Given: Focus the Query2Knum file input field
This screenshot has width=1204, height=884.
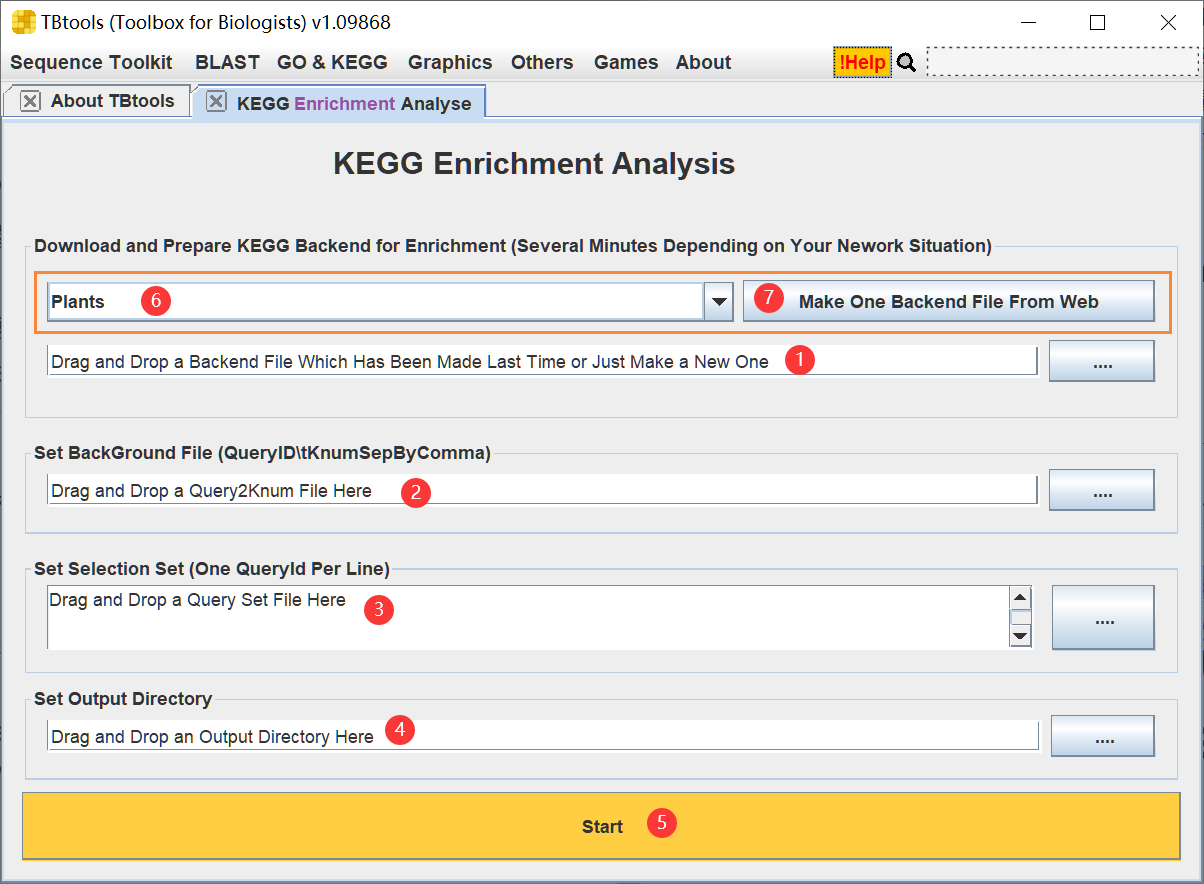Looking at the screenshot, I should (542, 491).
